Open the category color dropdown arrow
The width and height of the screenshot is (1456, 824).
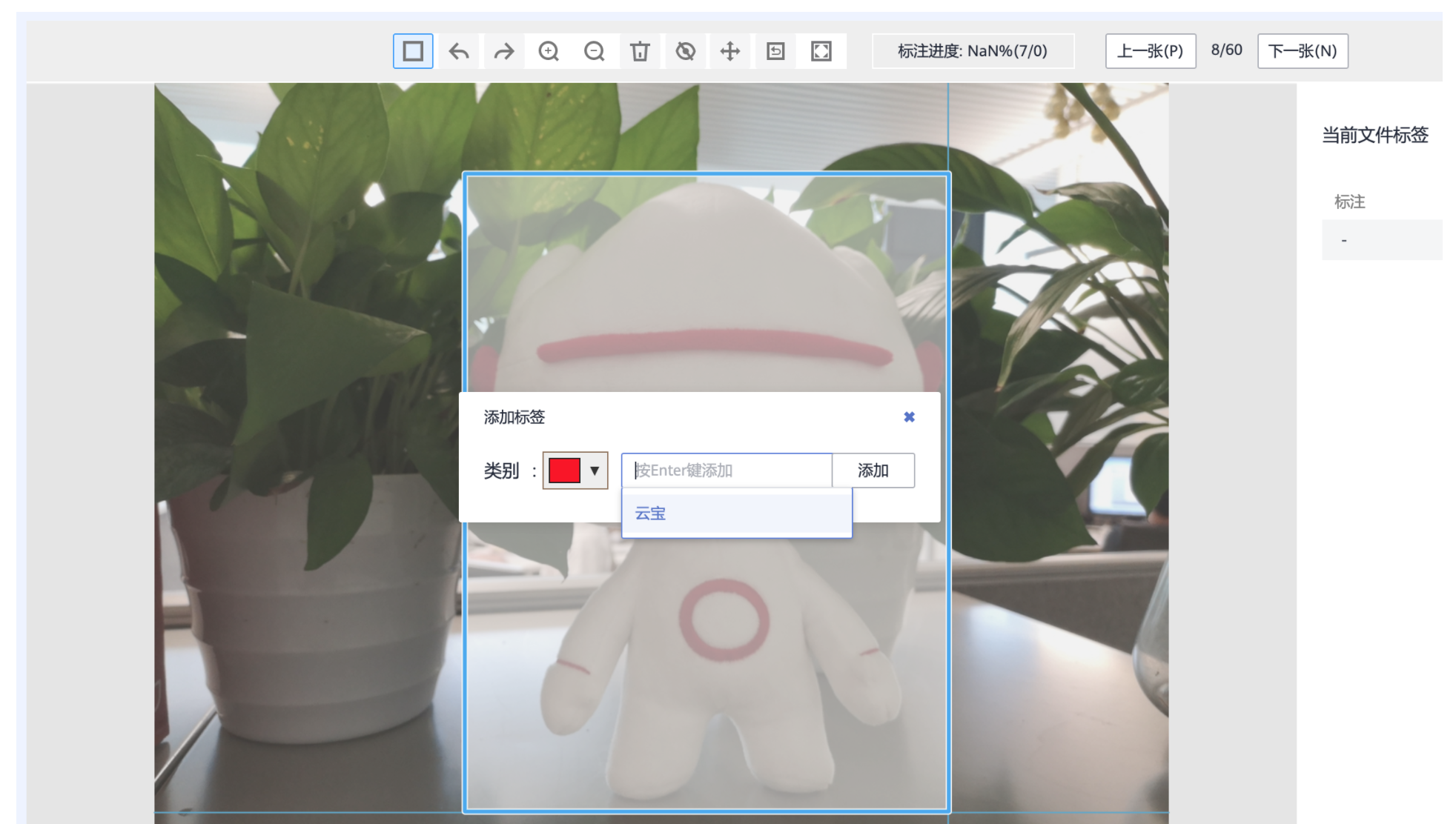point(595,471)
